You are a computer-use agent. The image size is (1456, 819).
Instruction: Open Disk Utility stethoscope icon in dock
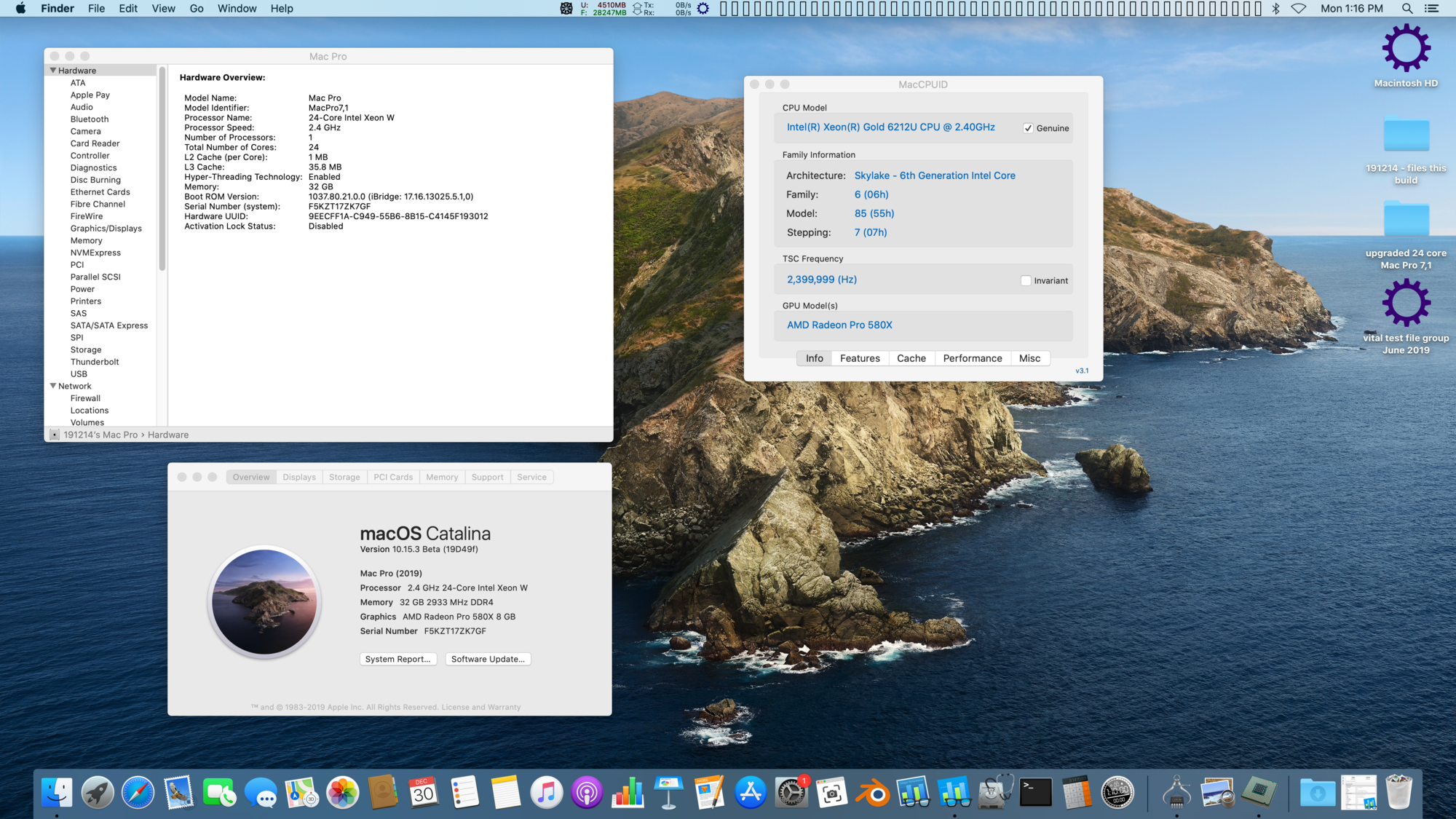pyautogui.click(x=995, y=793)
